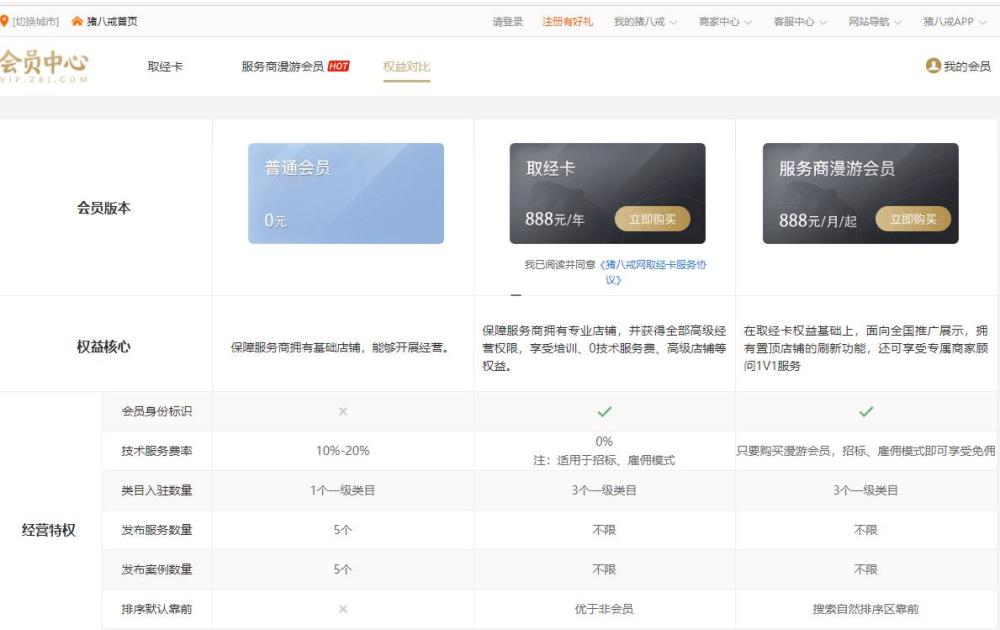
Task: Click green checkmark in 服务商漫游会员 column
Action: (866, 412)
